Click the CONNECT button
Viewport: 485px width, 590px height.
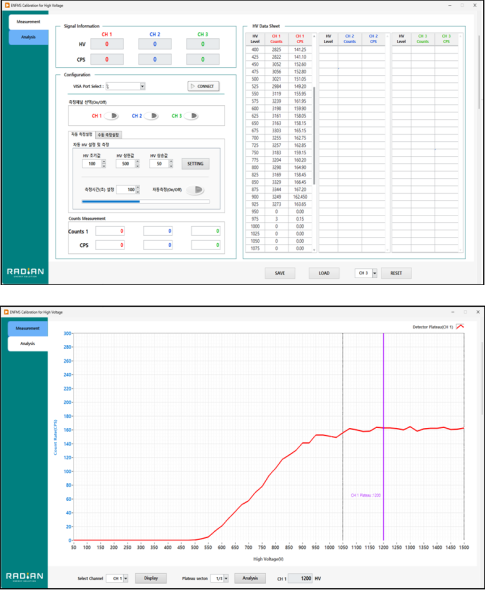coord(204,86)
